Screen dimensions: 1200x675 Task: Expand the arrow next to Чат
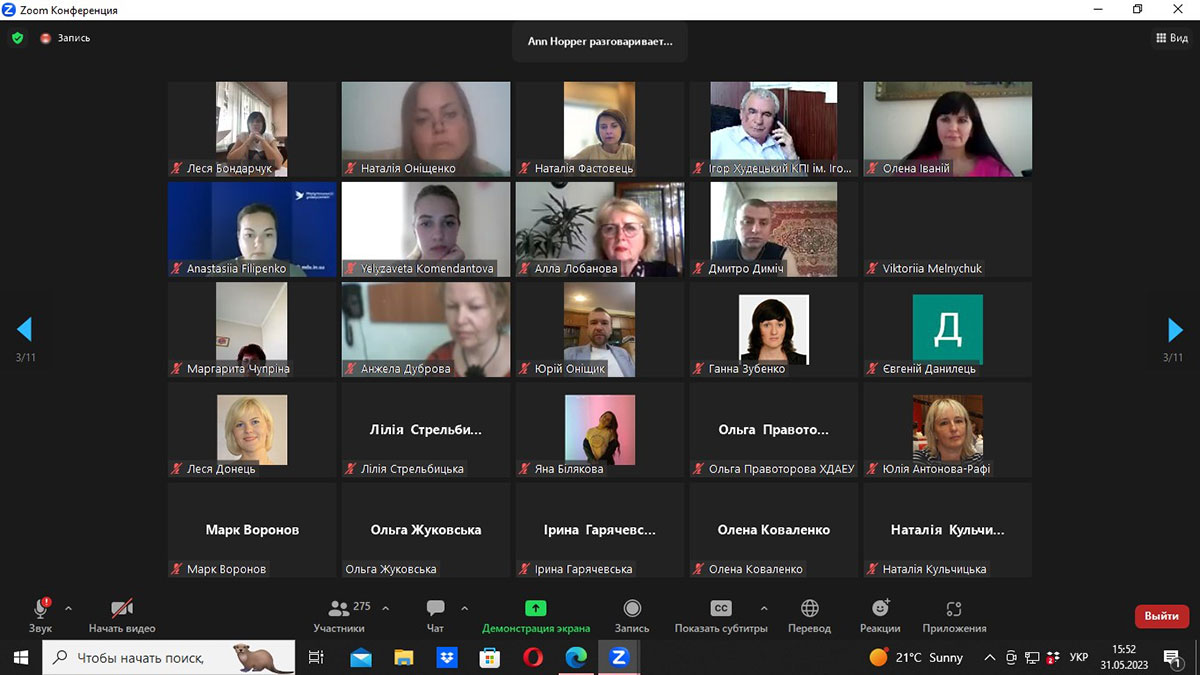pos(464,607)
